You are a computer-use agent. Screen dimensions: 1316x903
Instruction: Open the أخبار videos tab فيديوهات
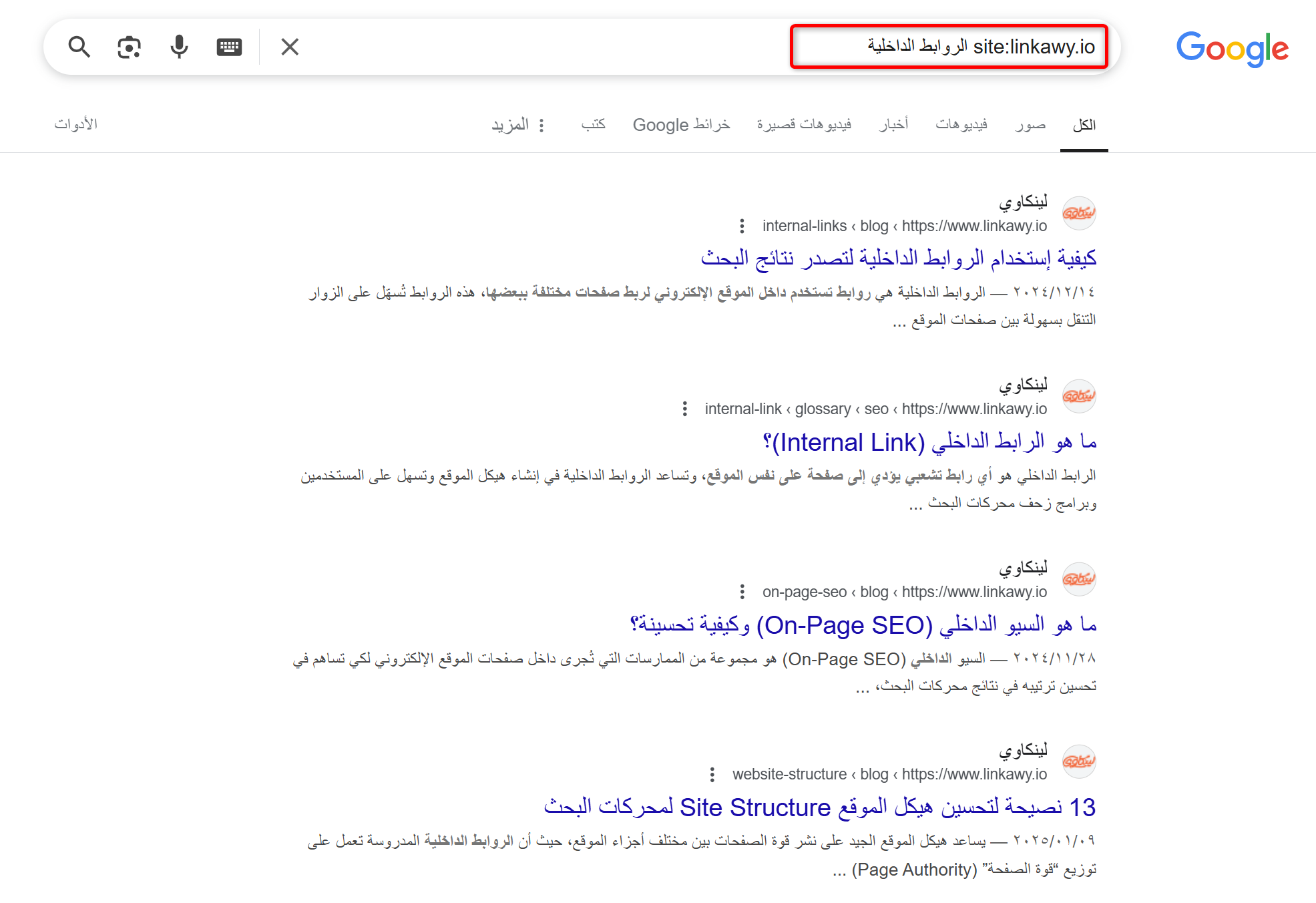[x=961, y=124]
